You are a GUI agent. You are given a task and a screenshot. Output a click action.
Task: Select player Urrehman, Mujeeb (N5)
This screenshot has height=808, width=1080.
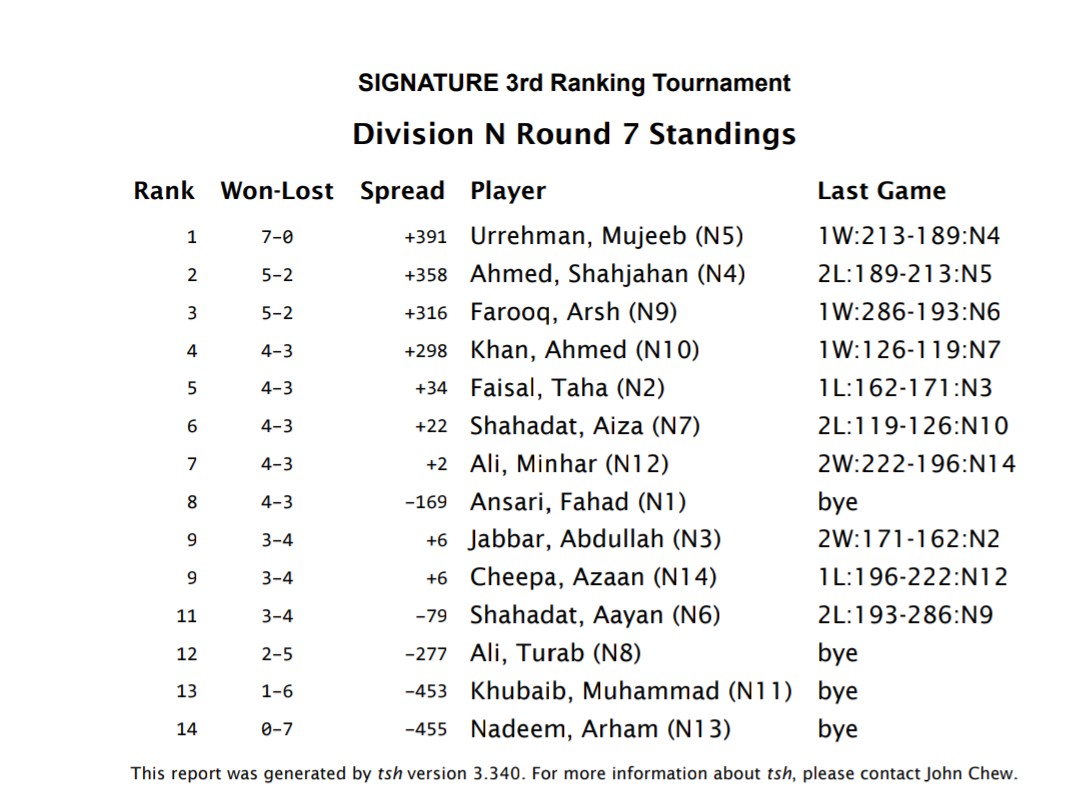[x=607, y=236]
